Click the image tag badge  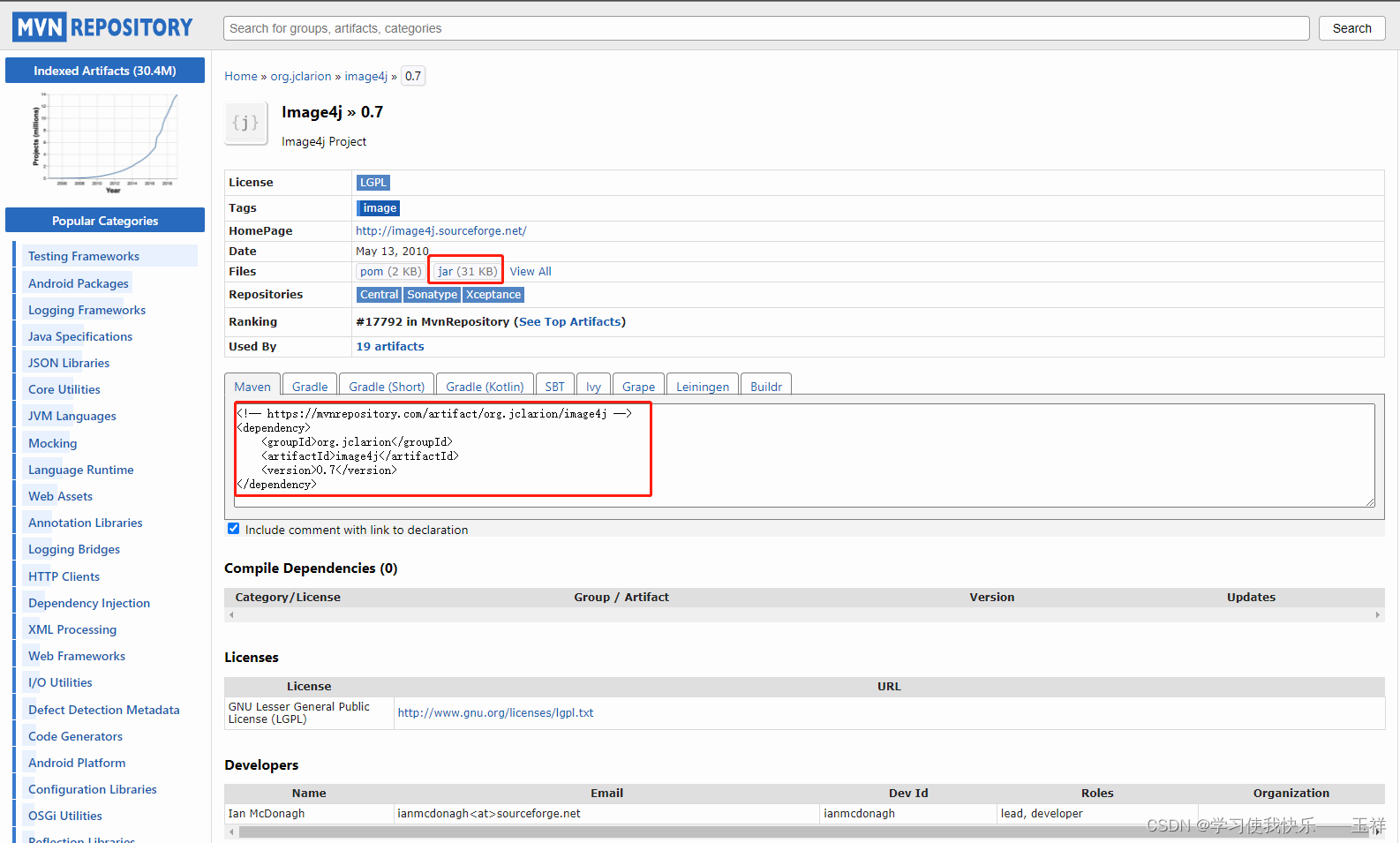tap(379, 208)
